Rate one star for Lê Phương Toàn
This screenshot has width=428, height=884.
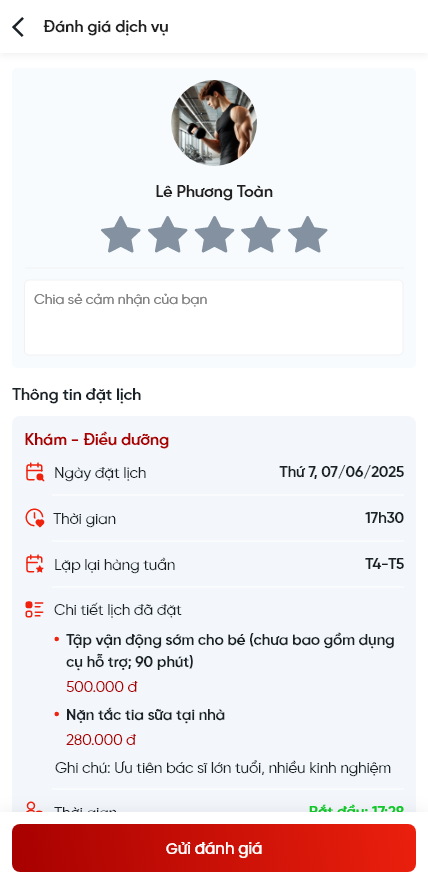coord(121,235)
